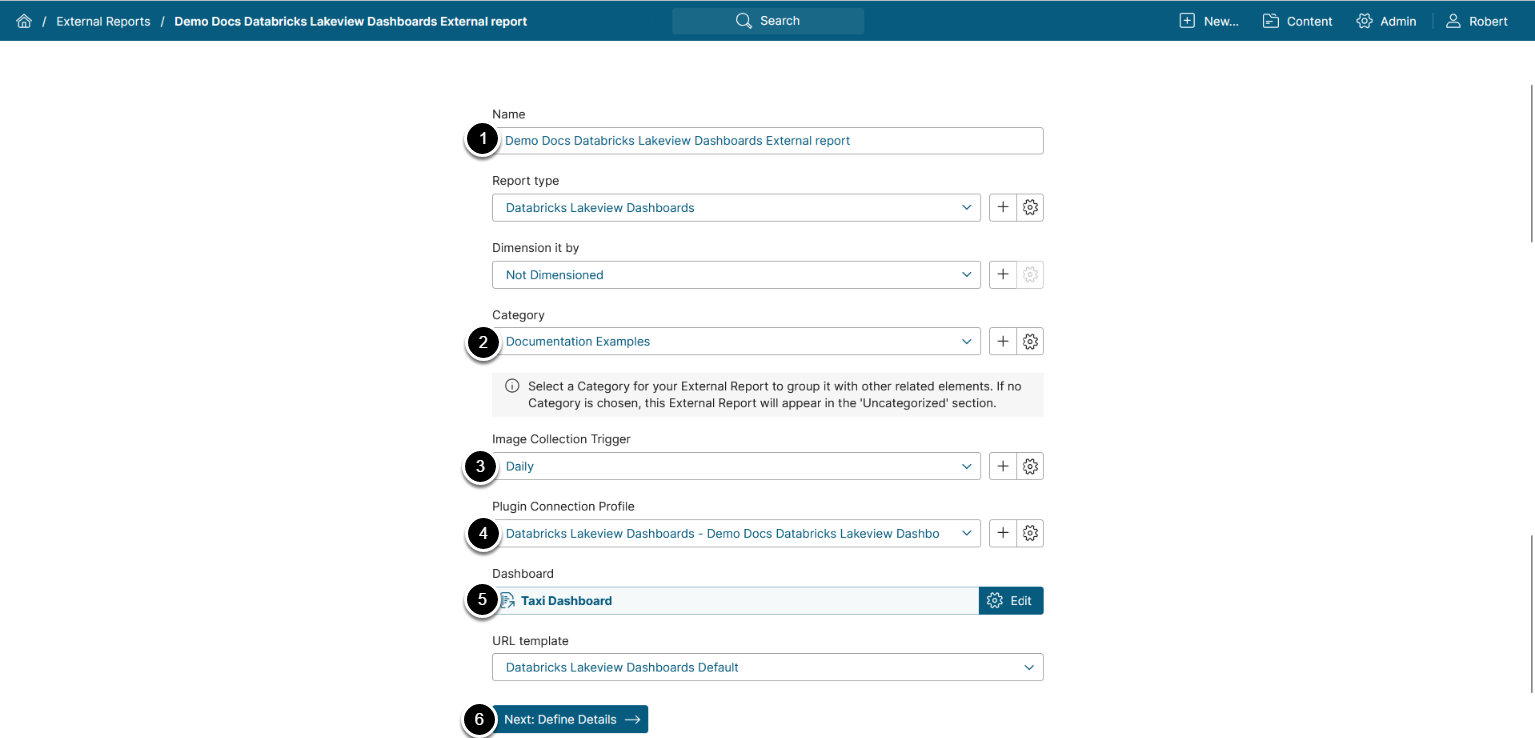Open the New... menu

point(1209,21)
